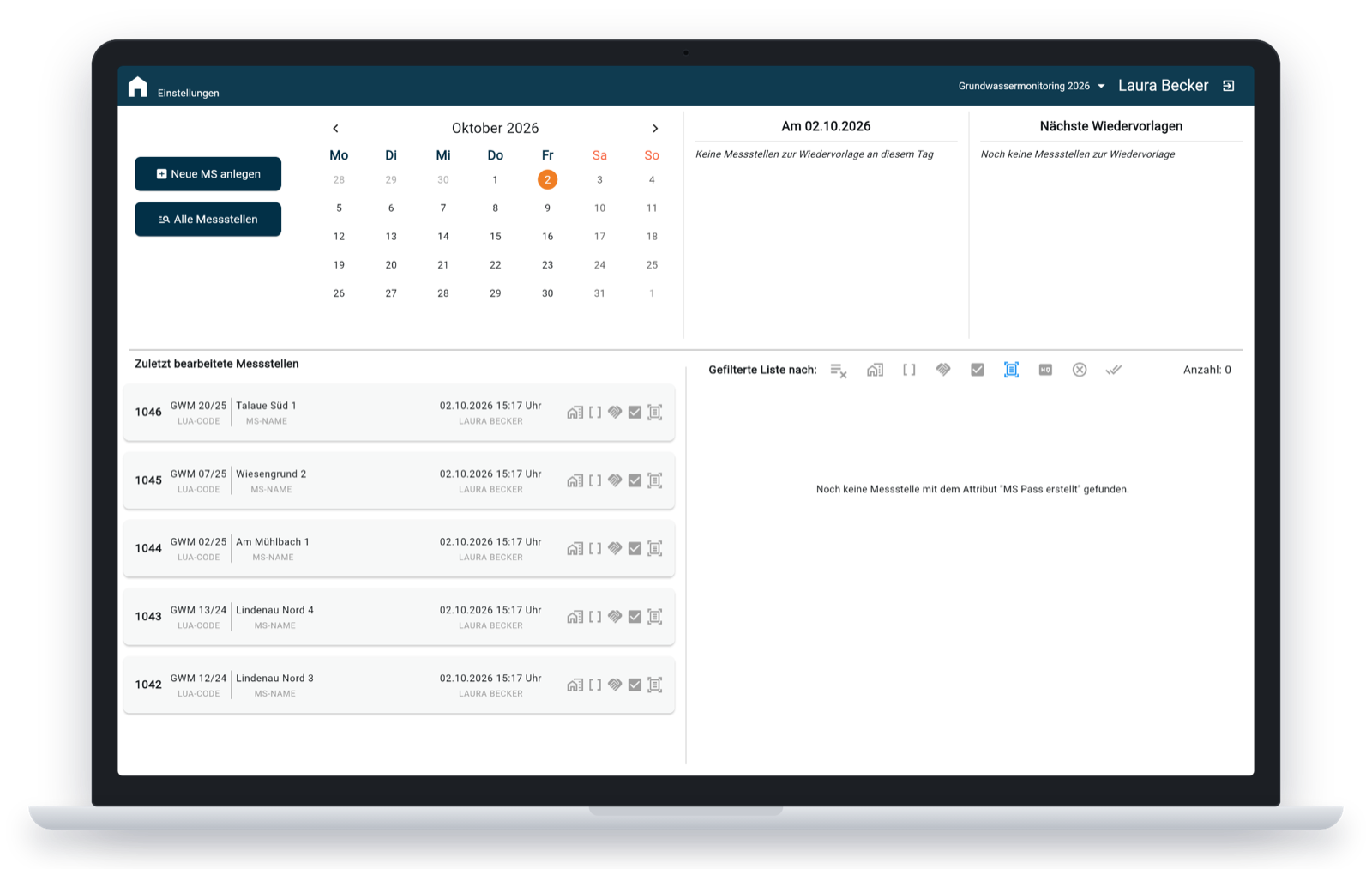
Task: Click the Neue MS anlegen button
Action: 208,174
